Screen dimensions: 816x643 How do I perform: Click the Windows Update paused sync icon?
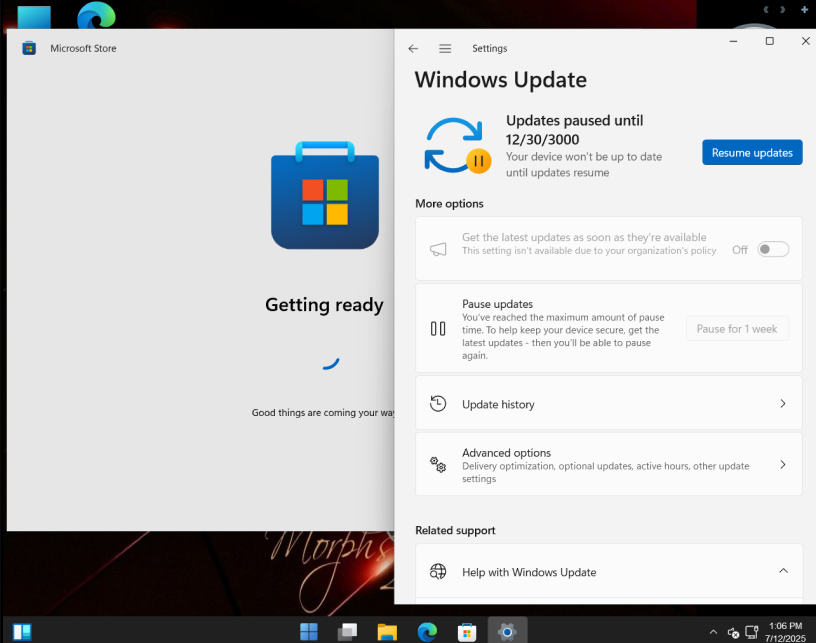[x=457, y=146]
